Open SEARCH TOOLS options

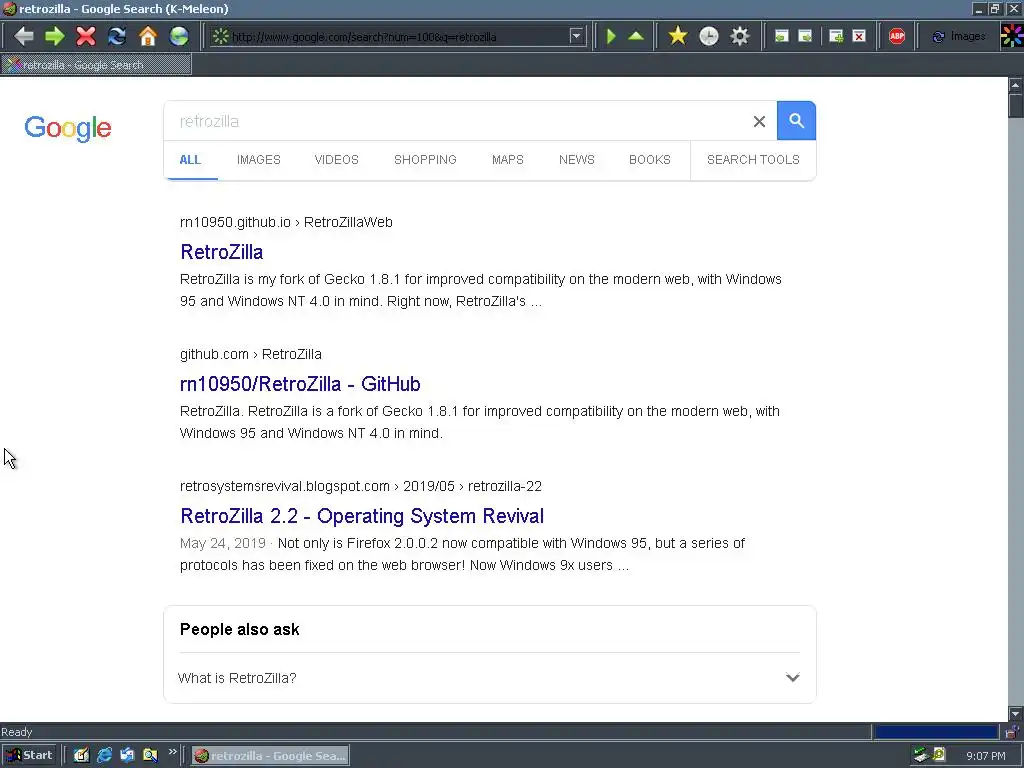(x=753, y=160)
